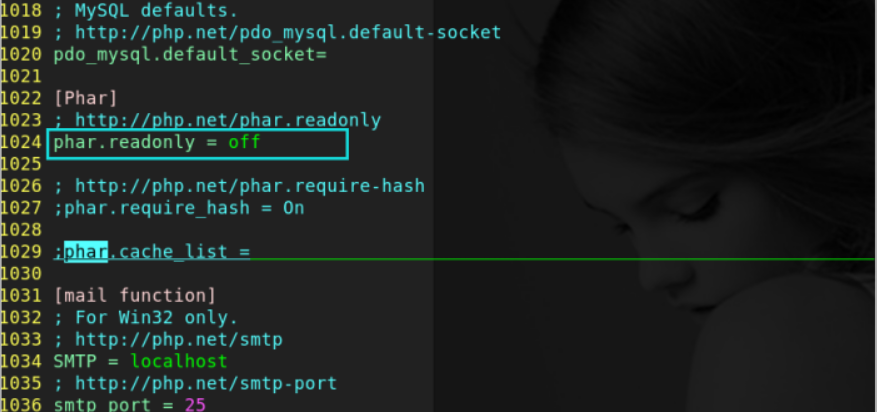The width and height of the screenshot is (877, 412).
Task: Click the php.net/phar.require-hash URL
Action: click(x=250, y=186)
